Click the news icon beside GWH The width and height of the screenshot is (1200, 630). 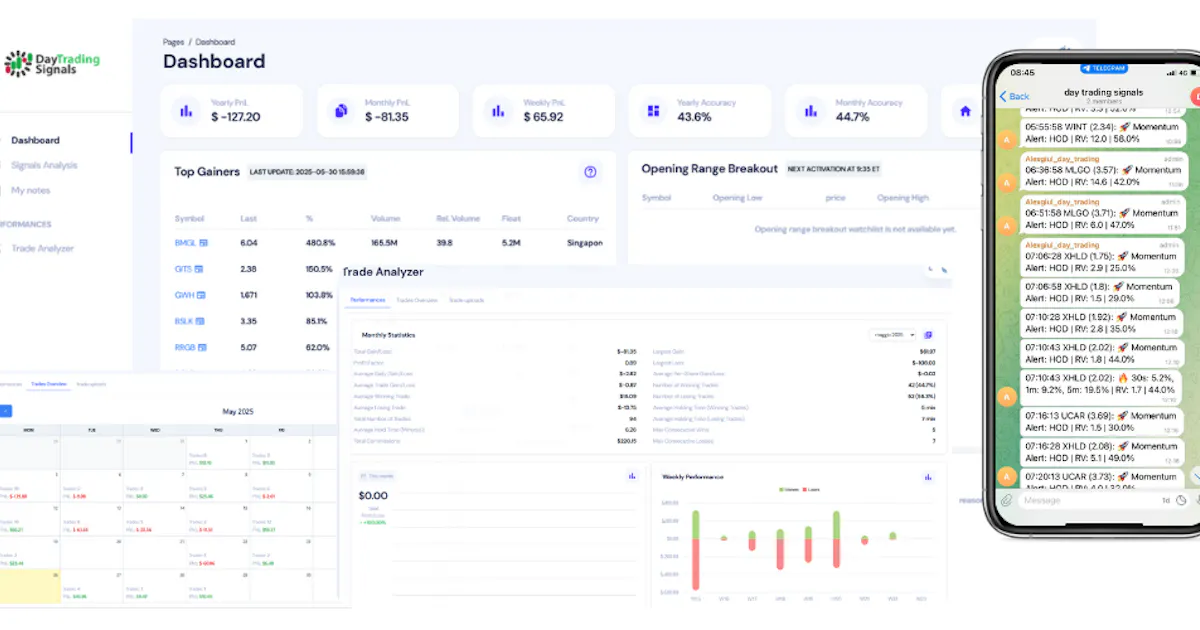coord(202,295)
